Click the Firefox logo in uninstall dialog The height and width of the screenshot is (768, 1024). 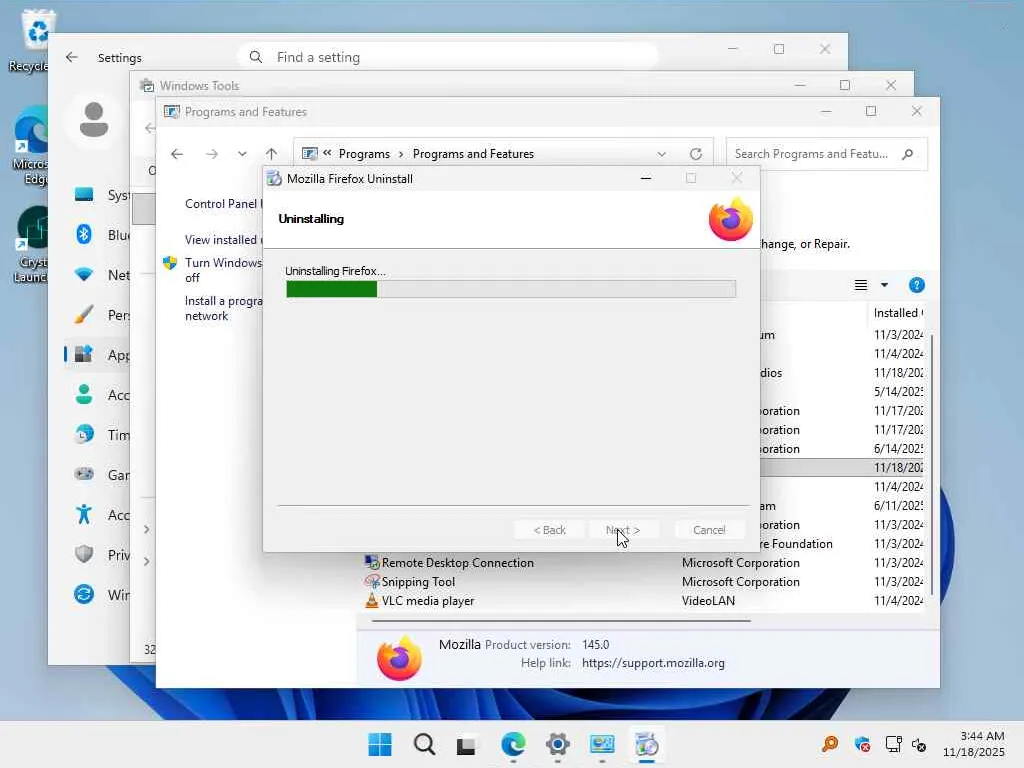tap(730, 219)
